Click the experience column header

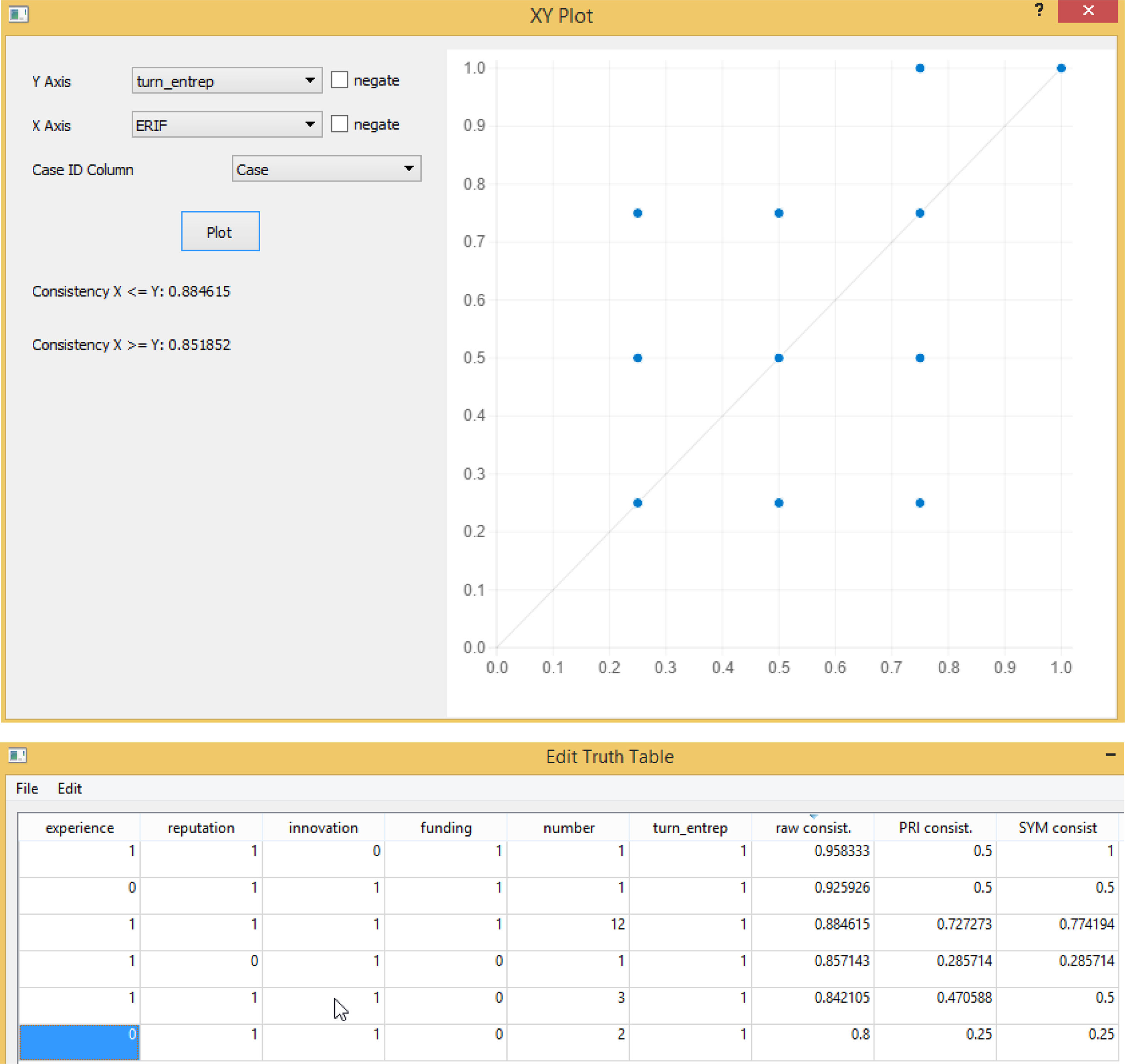tap(79, 828)
